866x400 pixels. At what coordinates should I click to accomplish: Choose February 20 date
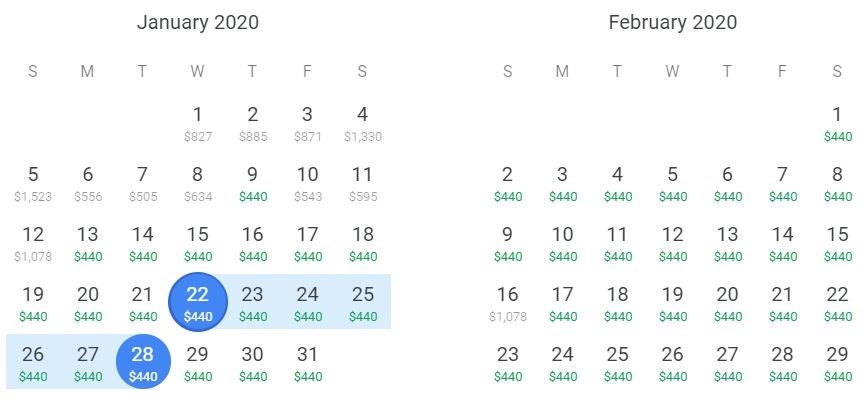coord(727,302)
